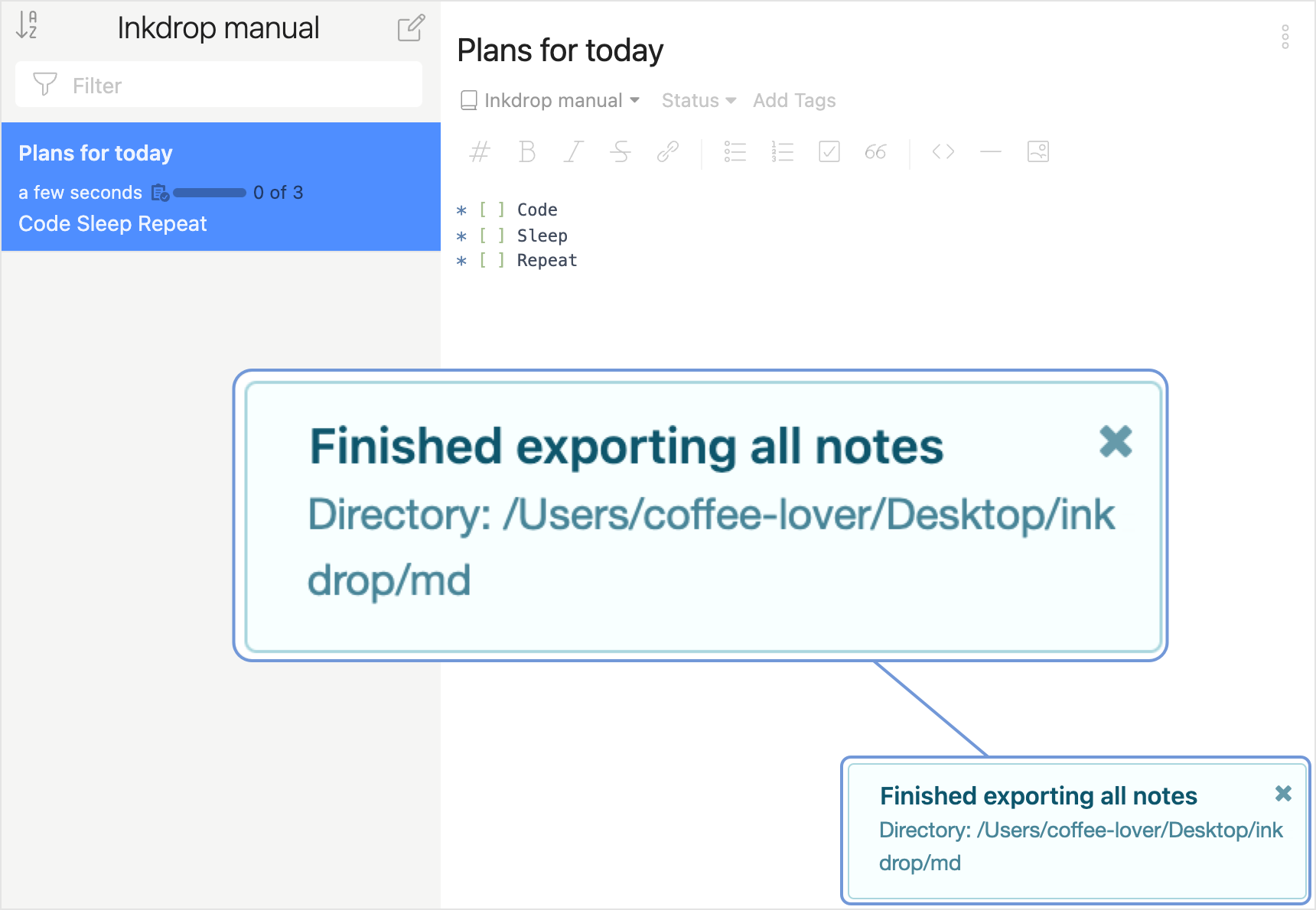Screen dimensions: 1316x910
Task: Insert a heading with the hash icon
Action: coord(480,152)
